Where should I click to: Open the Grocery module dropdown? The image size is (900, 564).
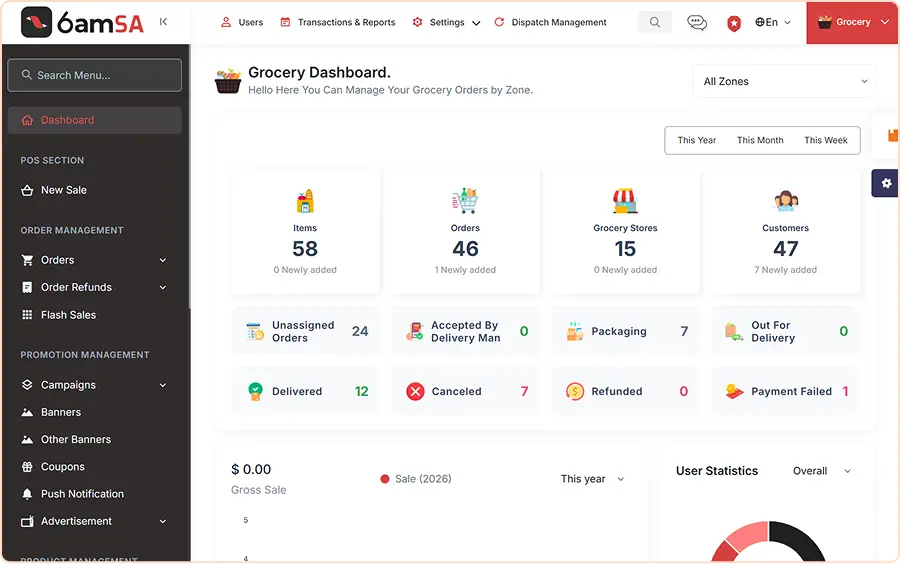pos(852,22)
